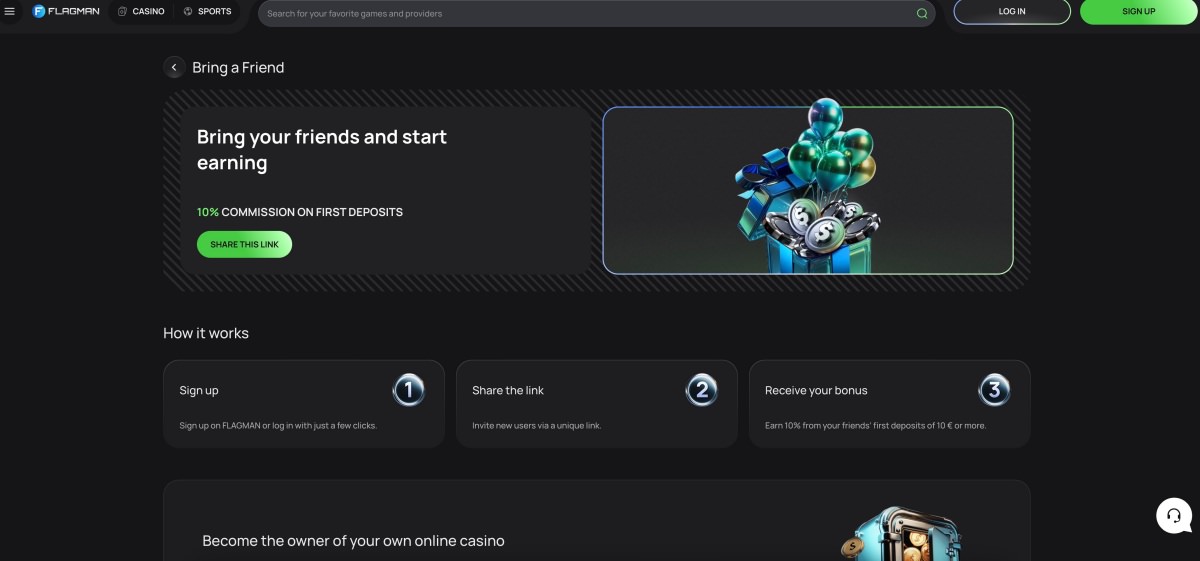Click the LOG IN button
Screen dimensions: 1200x561
click(x=1012, y=12)
